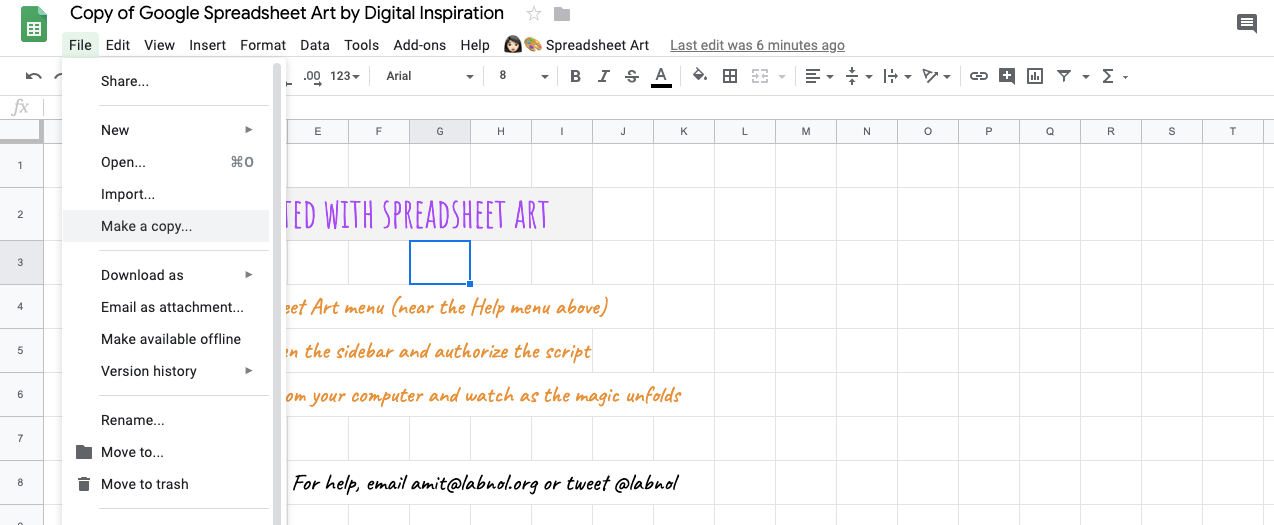The image size is (1274, 525).
Task: Open the Insert menu
Action: point(208,45)
